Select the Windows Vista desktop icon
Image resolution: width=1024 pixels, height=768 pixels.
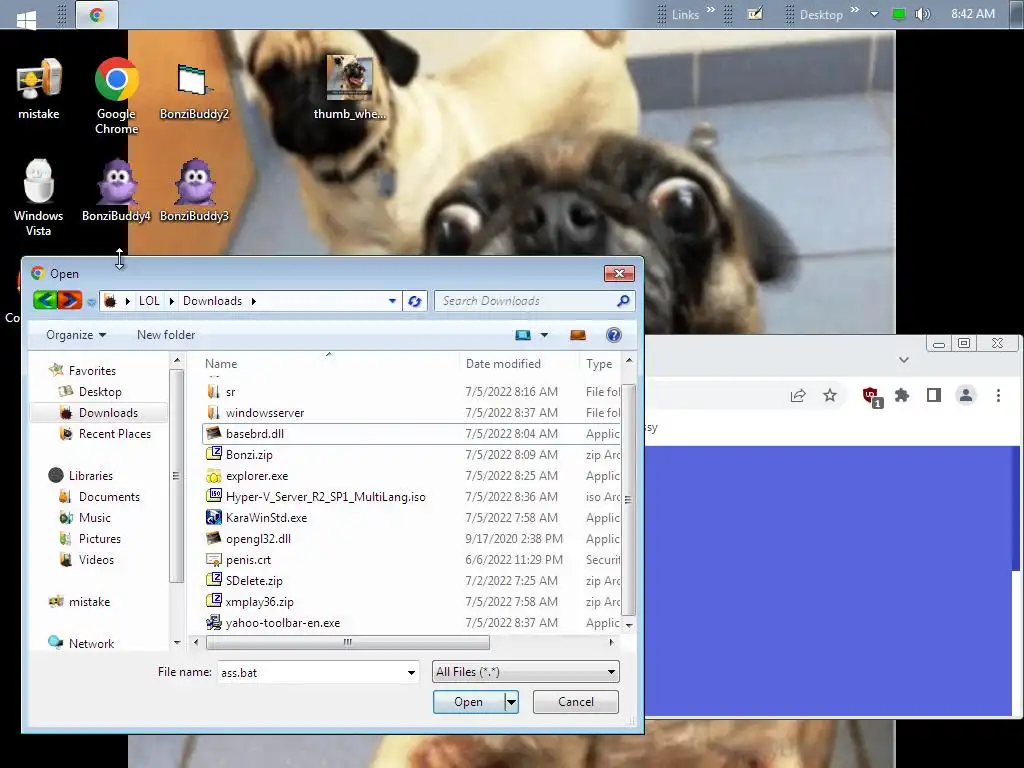pyautogui.click(x=39, y=197)
